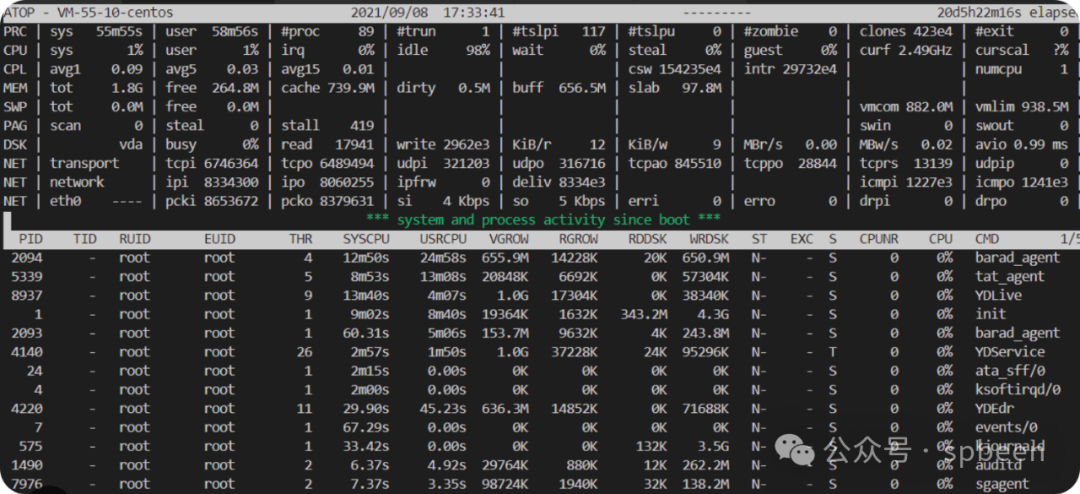
Task: Click the date 2021/09/08 in header
Action: (388, 12)
